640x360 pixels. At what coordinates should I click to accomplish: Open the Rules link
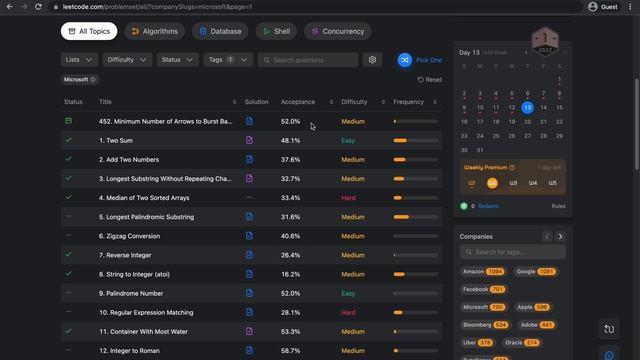(x=558, y=206)
